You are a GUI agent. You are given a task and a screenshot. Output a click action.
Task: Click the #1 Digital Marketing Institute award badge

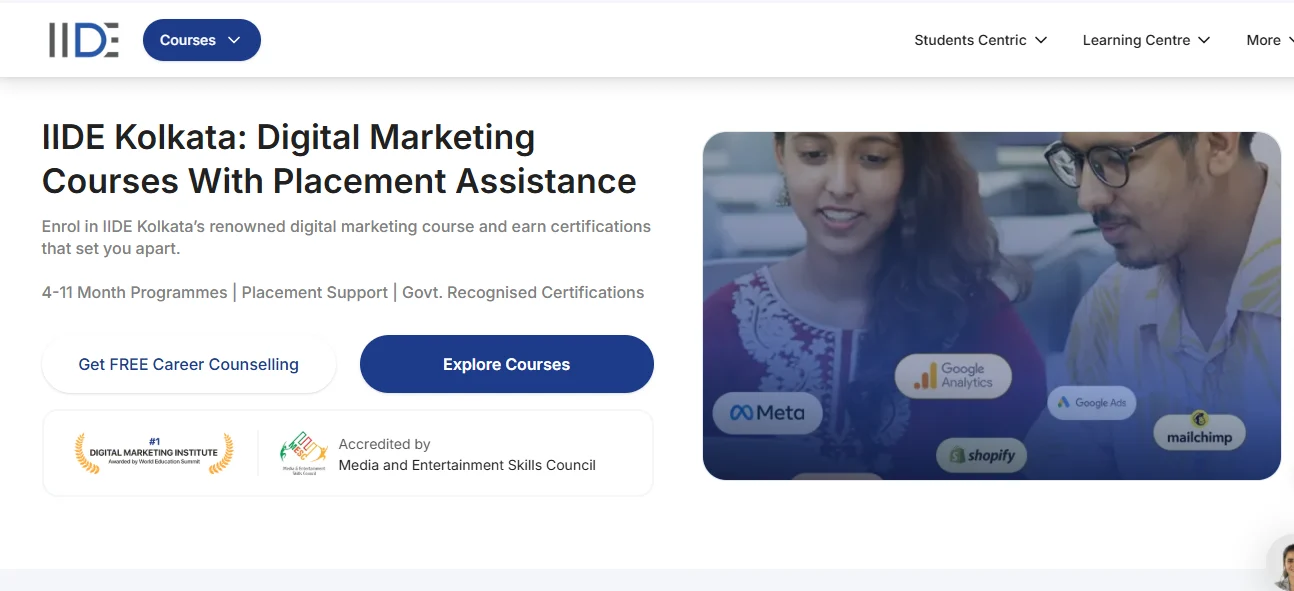[153, 452]
